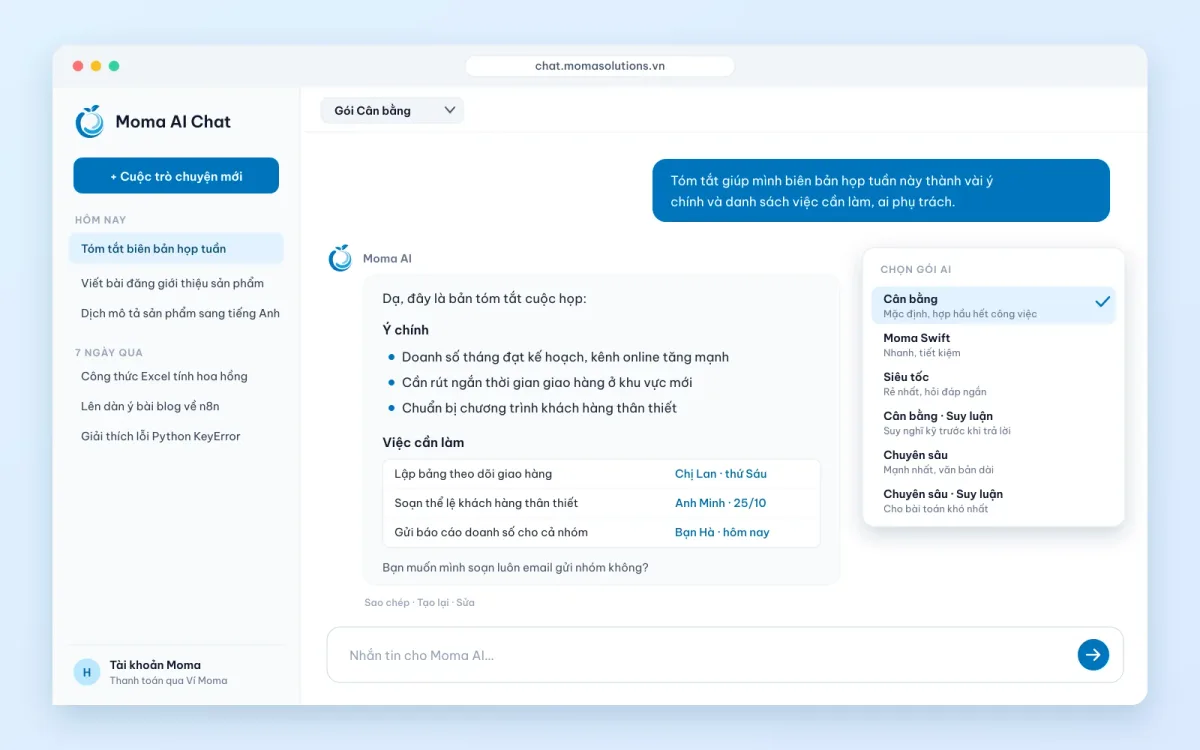The image size is (1200, 750).
Task: Click text Thanh toán qua Ví Moma
Action: (x=168, y=681)
